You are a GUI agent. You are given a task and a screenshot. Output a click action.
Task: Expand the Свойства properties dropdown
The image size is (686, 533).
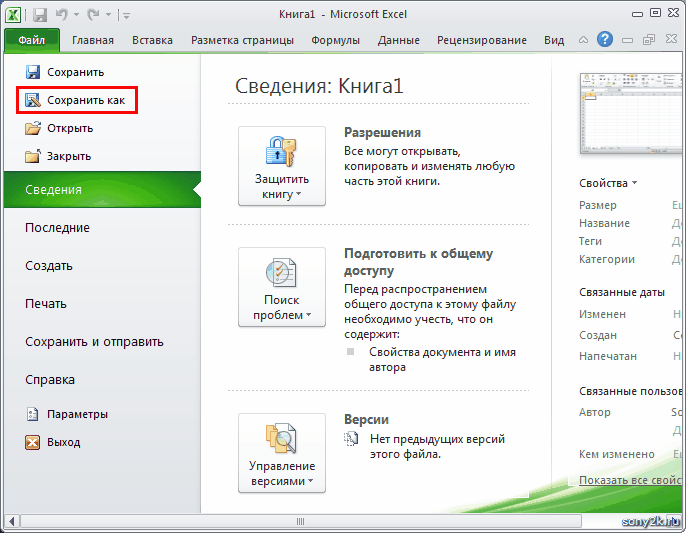[608, 183]
